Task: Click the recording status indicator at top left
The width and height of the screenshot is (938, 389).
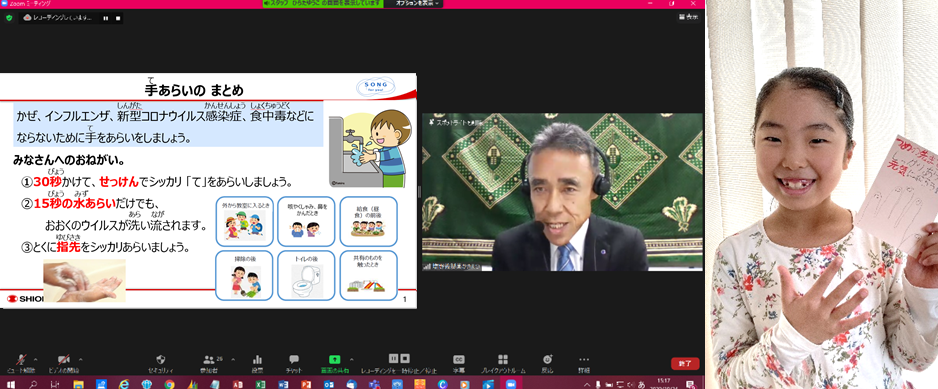Action: 58,18
